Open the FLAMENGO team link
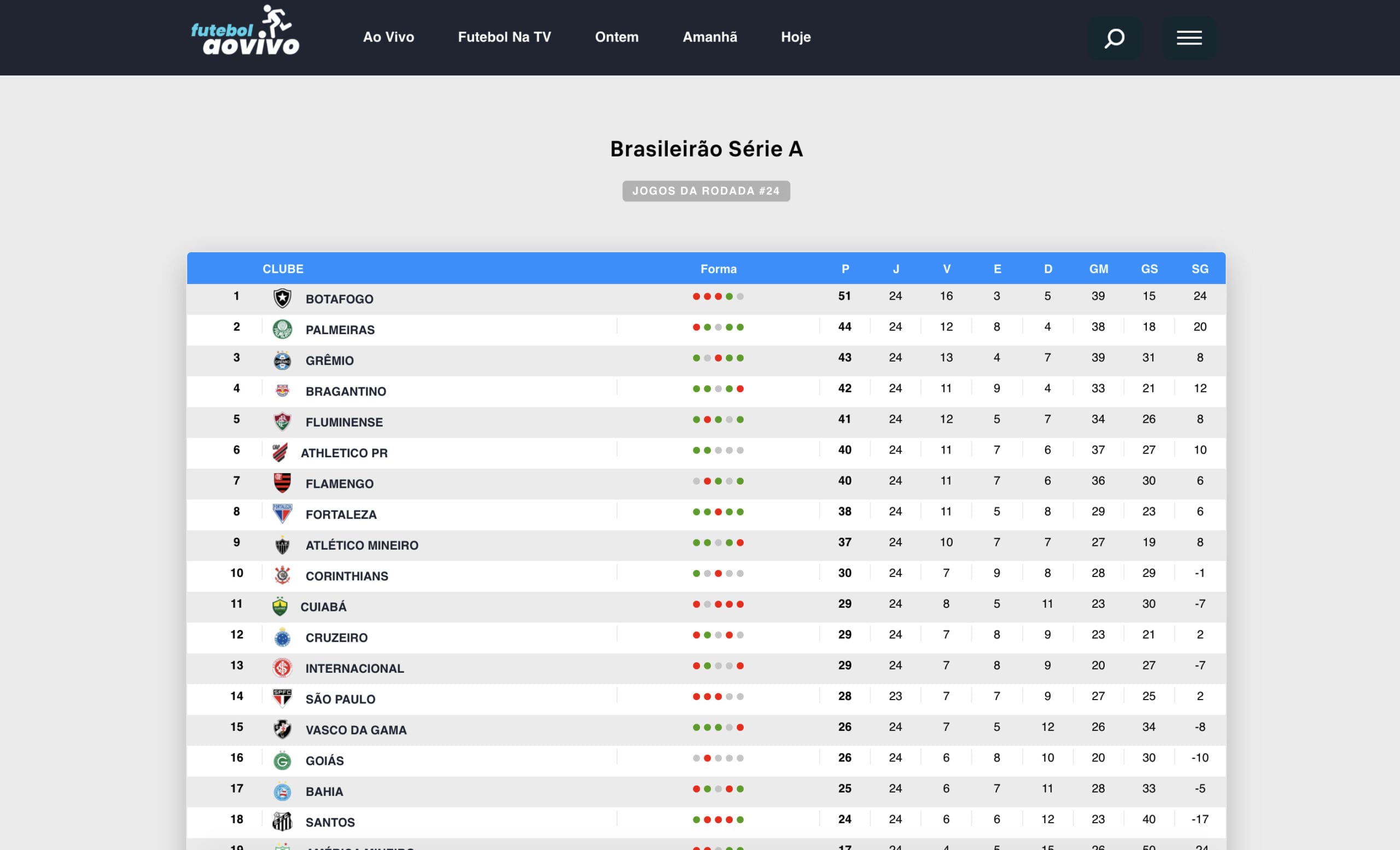The height and width of the screenshot is (850, 1400). coord(339,484)
